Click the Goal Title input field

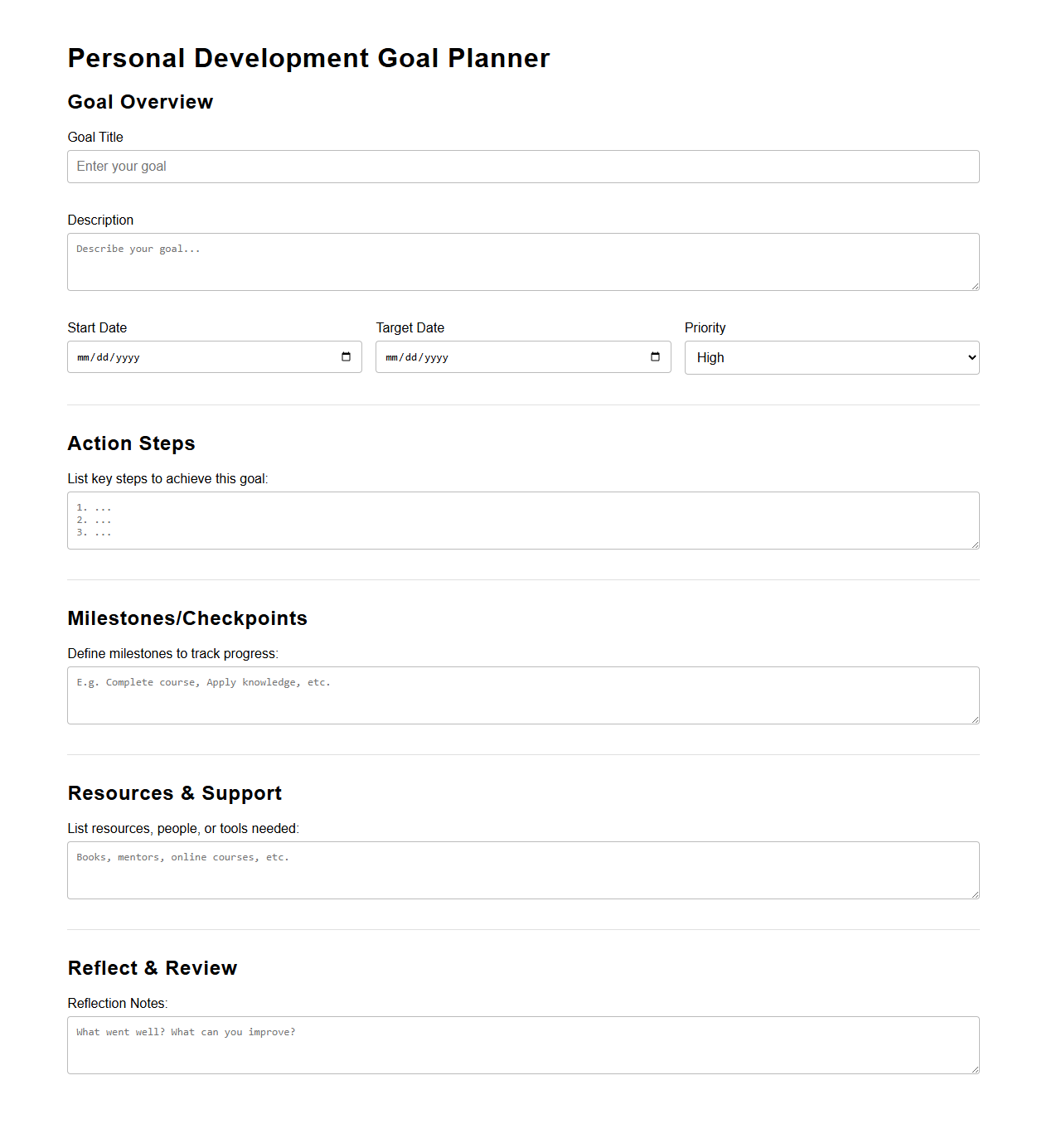[523, 166]
